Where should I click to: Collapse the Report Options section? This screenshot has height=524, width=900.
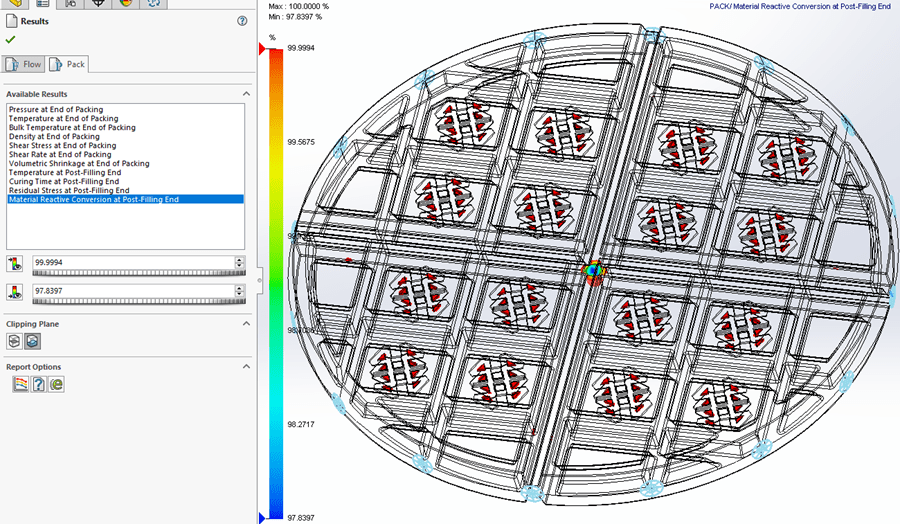[x=245, y=367]
